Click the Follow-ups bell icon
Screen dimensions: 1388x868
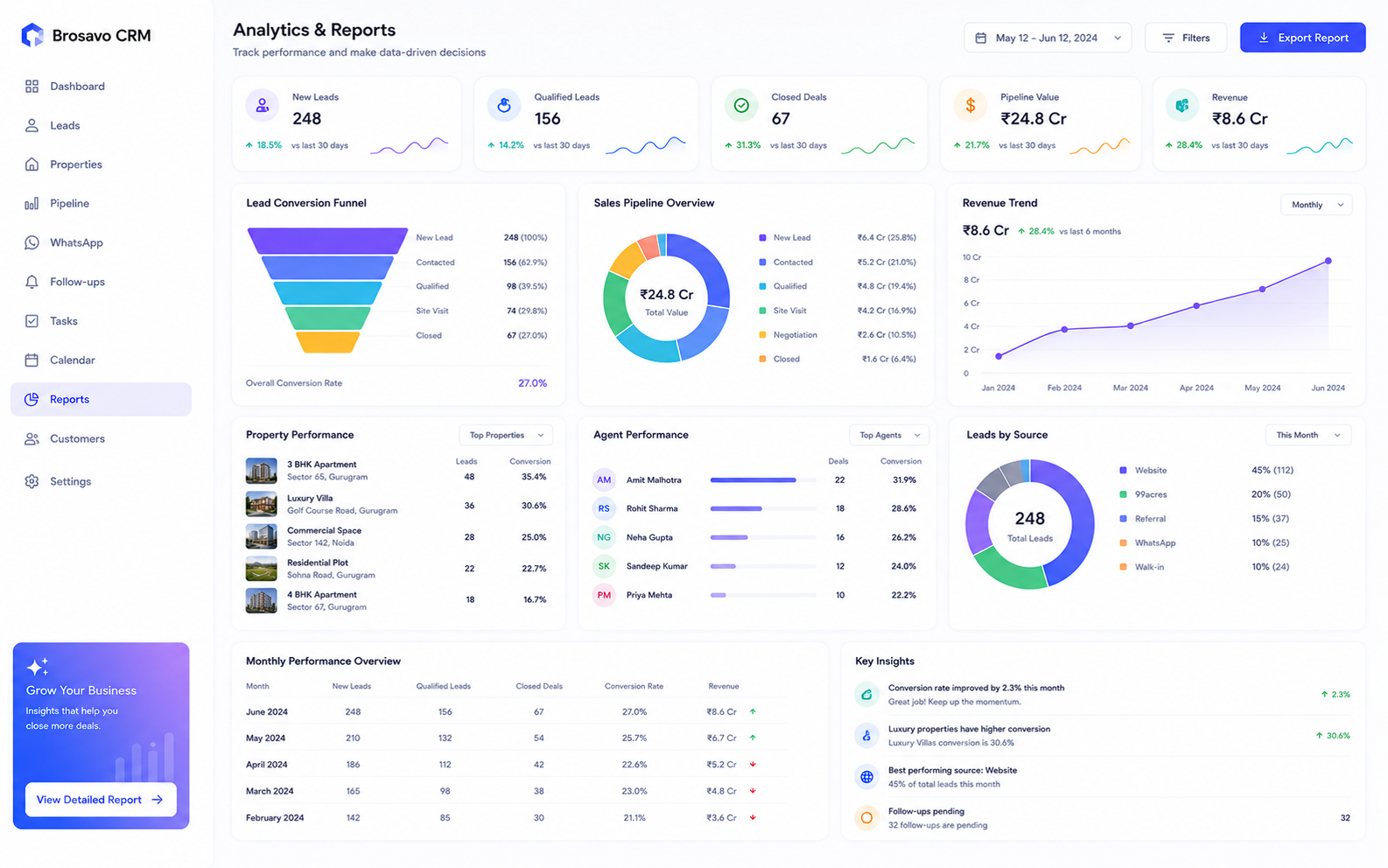coord(32,282)
